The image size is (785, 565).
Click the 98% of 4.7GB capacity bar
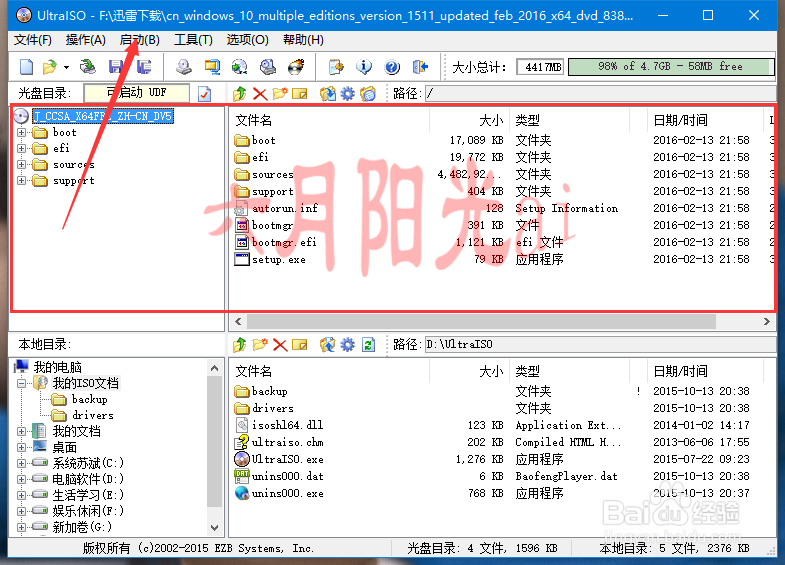tap(671, 67)
